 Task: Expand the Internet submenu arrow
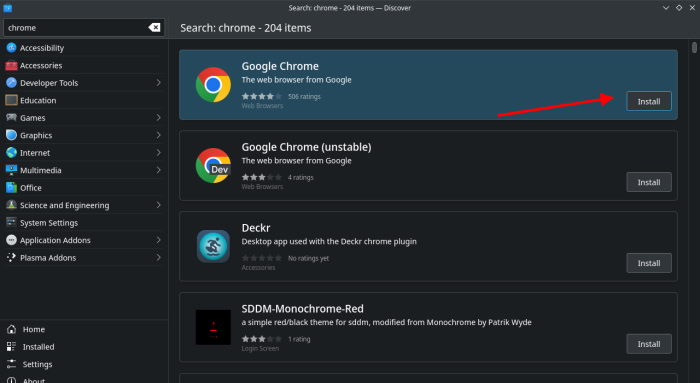tap(158, 153)
